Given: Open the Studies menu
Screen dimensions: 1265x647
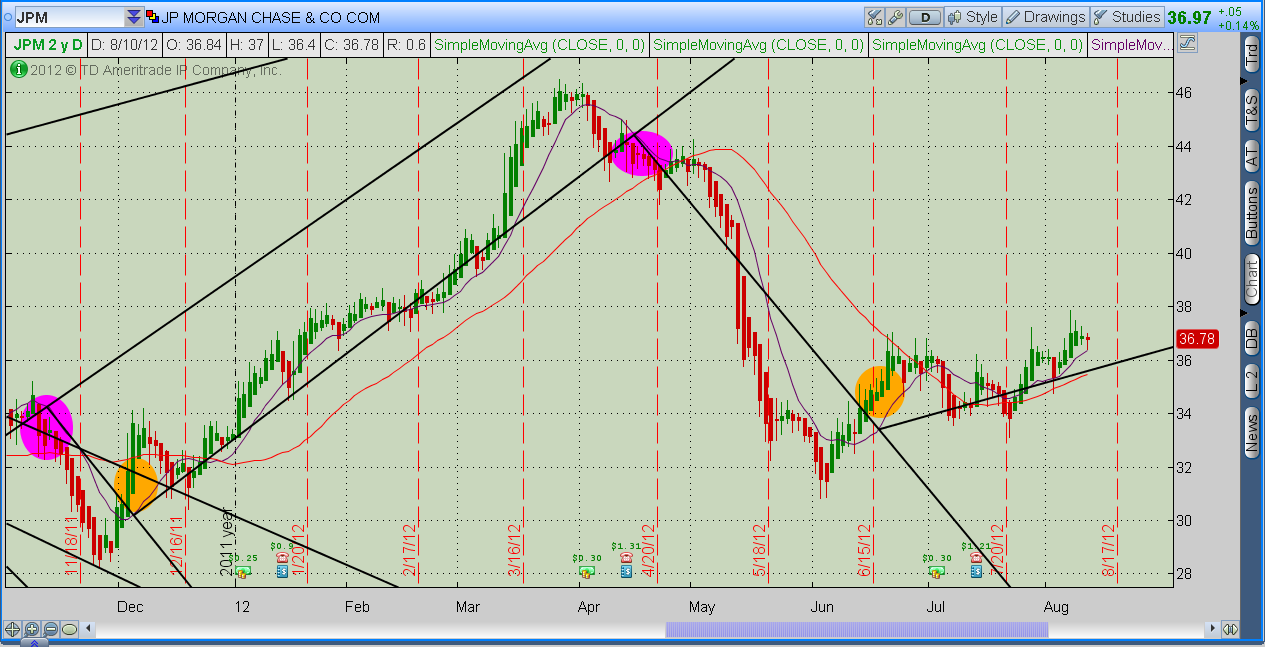Looking at the screenshot, I should pyautogui.click(x=1127, y=17).
